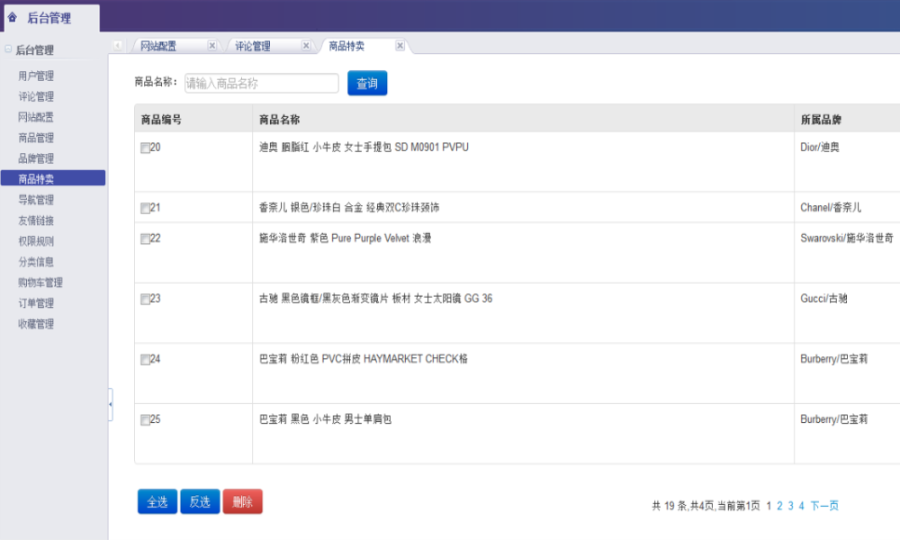Click product name 香奈儿 经典双C珍珠颈饰
This screenshot has height=540, width=900.
[349, 207]
